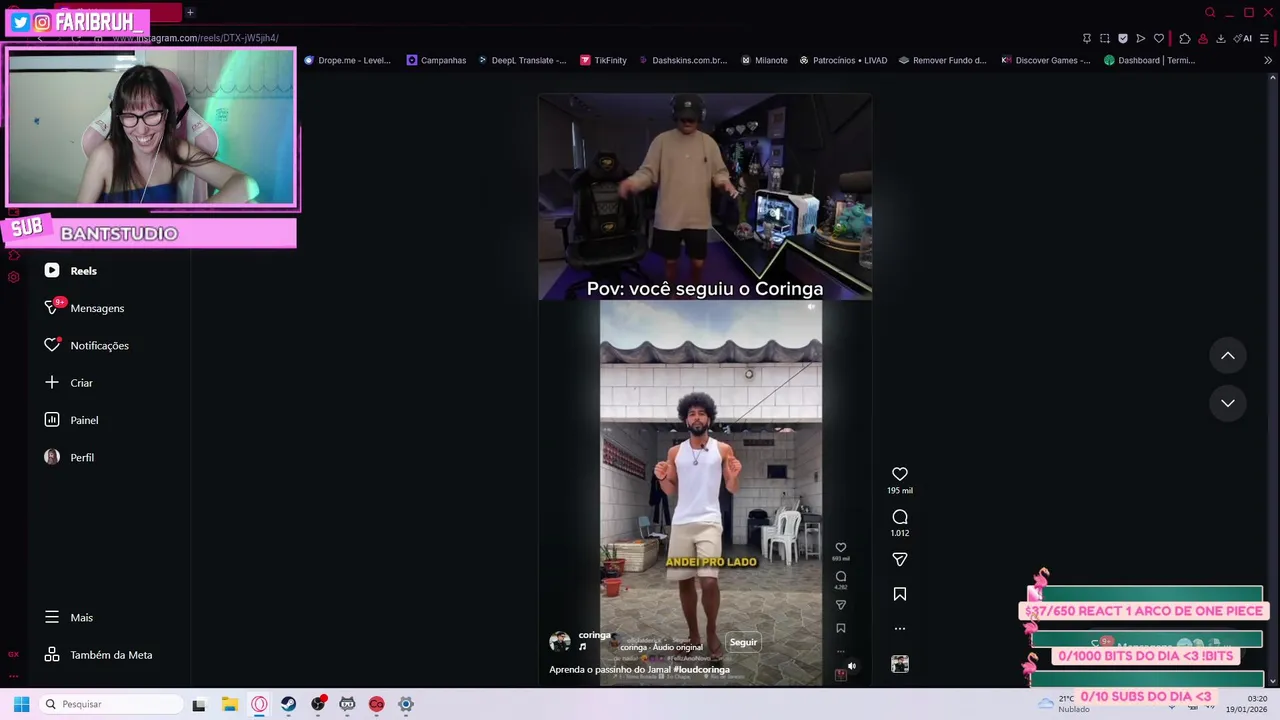This screenshot has width=1280, height=720.
Task: Click the browser address bar URL
Action: coord(197,38)
